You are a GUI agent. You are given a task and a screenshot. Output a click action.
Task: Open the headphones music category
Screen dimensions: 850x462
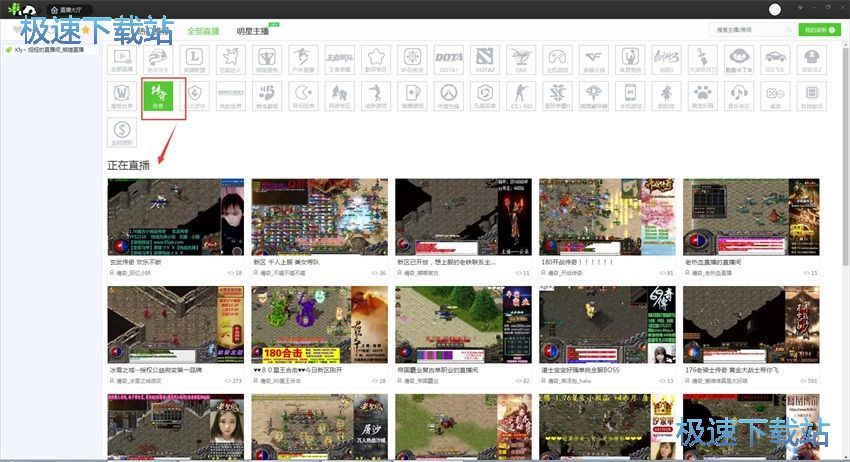click(x=739, y=96)
